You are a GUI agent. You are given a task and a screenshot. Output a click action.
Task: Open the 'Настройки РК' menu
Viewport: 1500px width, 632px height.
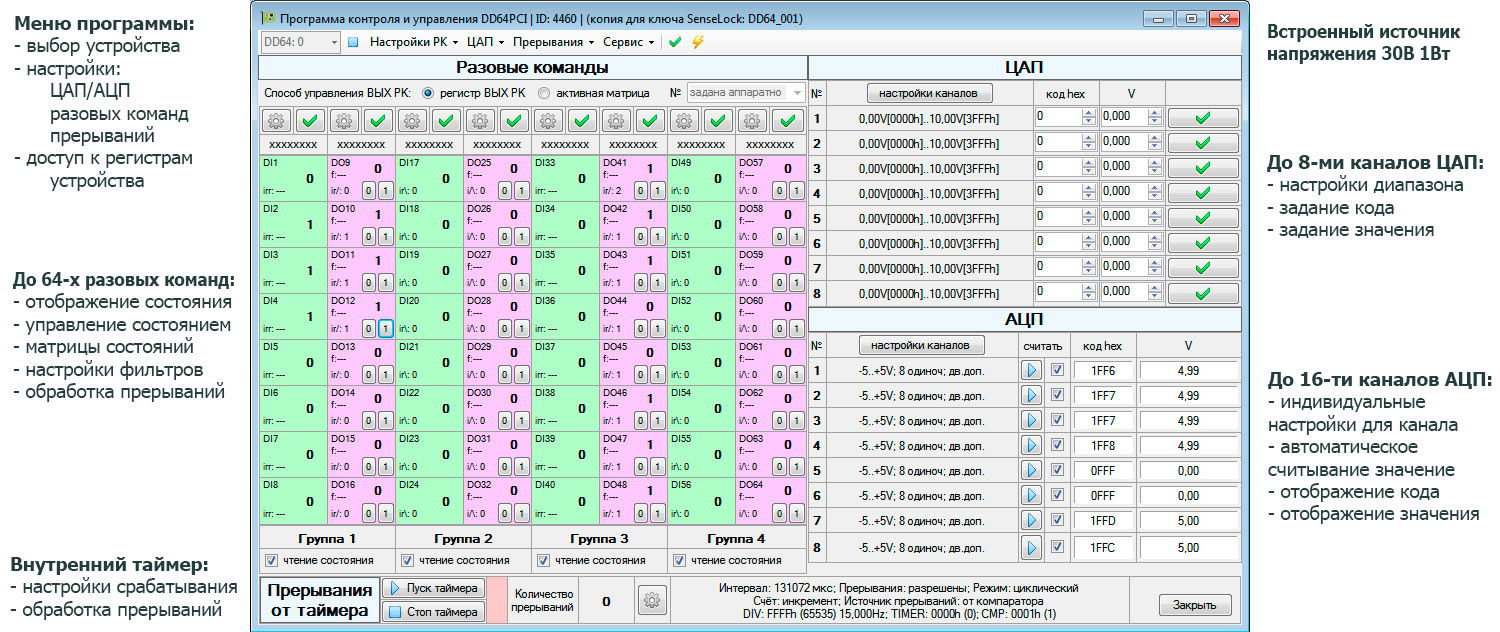point(413,42)
